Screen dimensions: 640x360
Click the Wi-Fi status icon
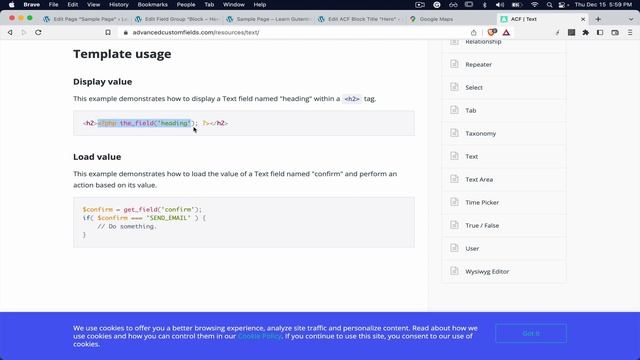[x=534, y=4]
